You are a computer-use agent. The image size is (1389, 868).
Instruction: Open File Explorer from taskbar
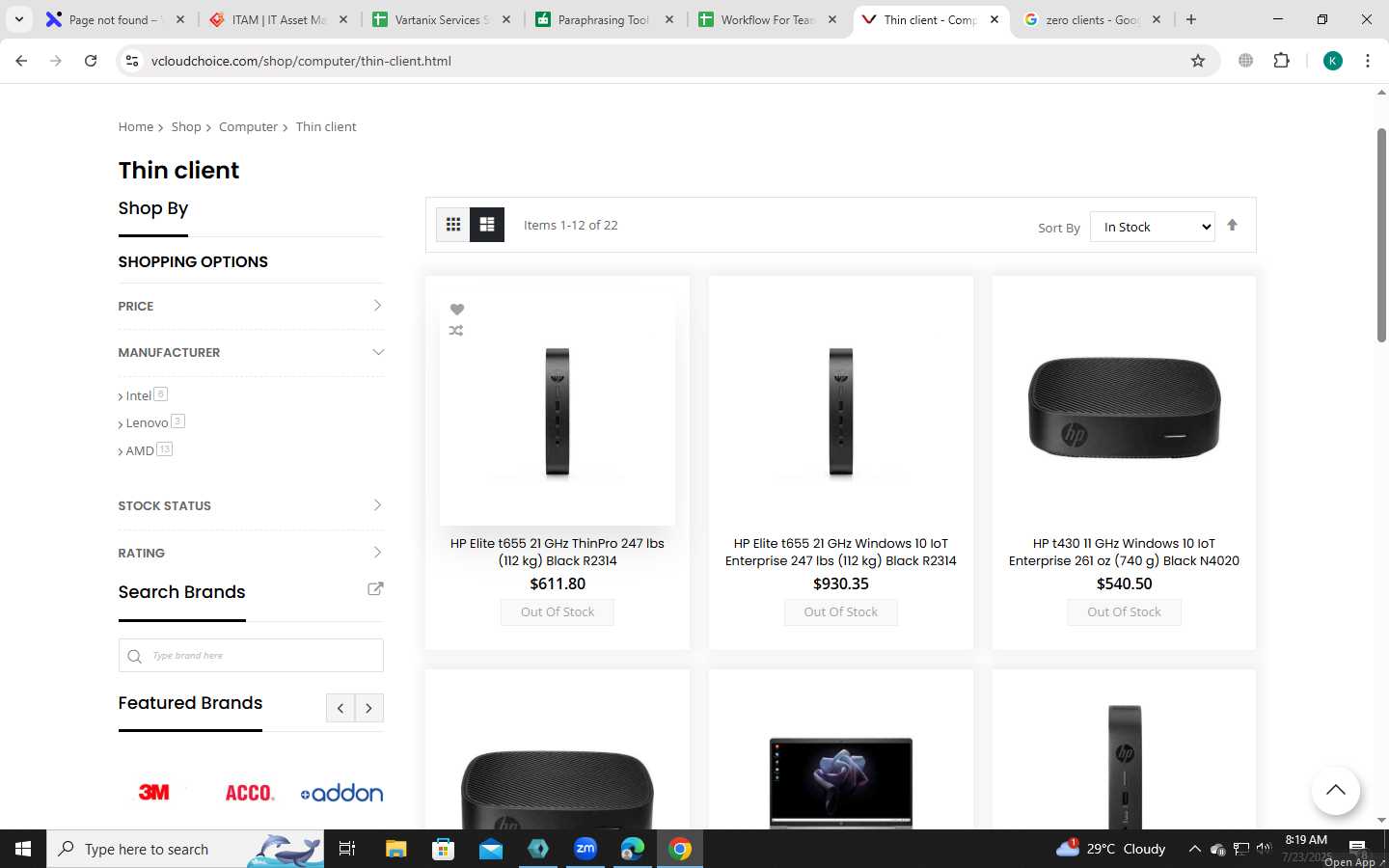(395, 849)
